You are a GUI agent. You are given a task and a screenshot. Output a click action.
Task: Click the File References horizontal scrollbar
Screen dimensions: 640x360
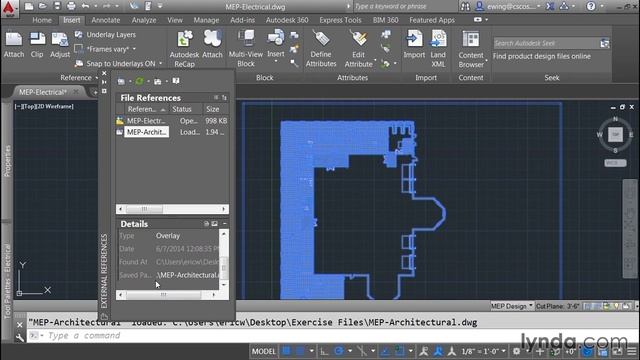pos(172,209)
